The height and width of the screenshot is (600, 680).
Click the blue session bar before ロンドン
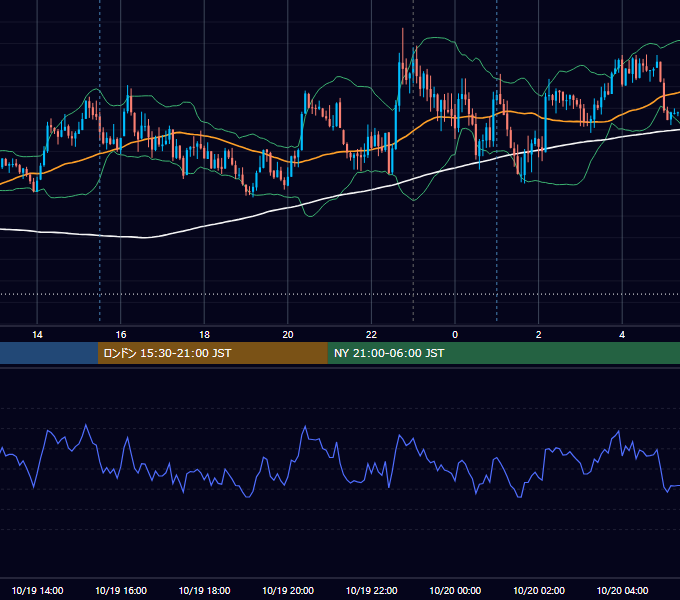coord(49,353)
